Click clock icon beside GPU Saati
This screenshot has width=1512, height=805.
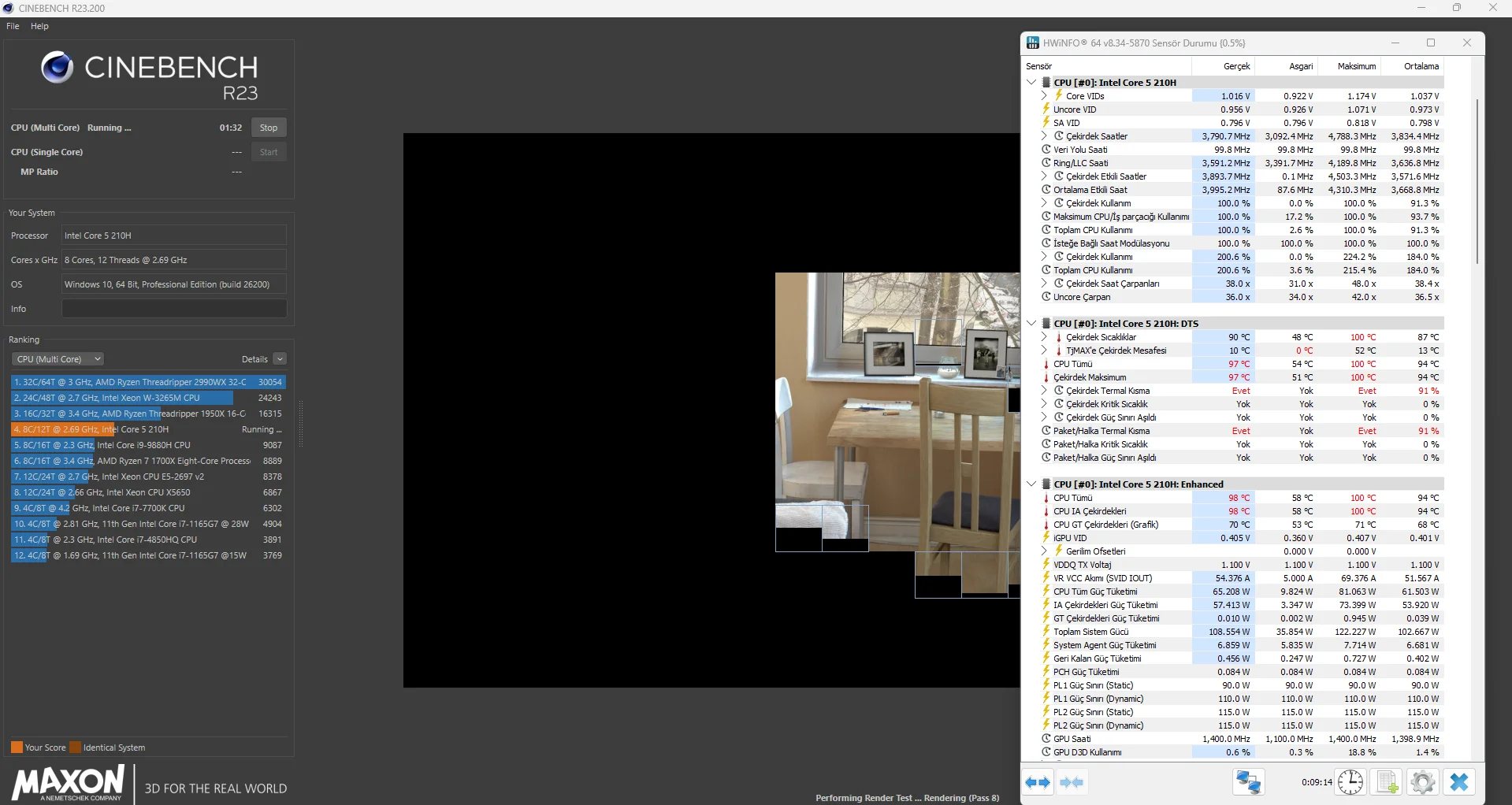pyautogui.click(x=1046, y=739)
